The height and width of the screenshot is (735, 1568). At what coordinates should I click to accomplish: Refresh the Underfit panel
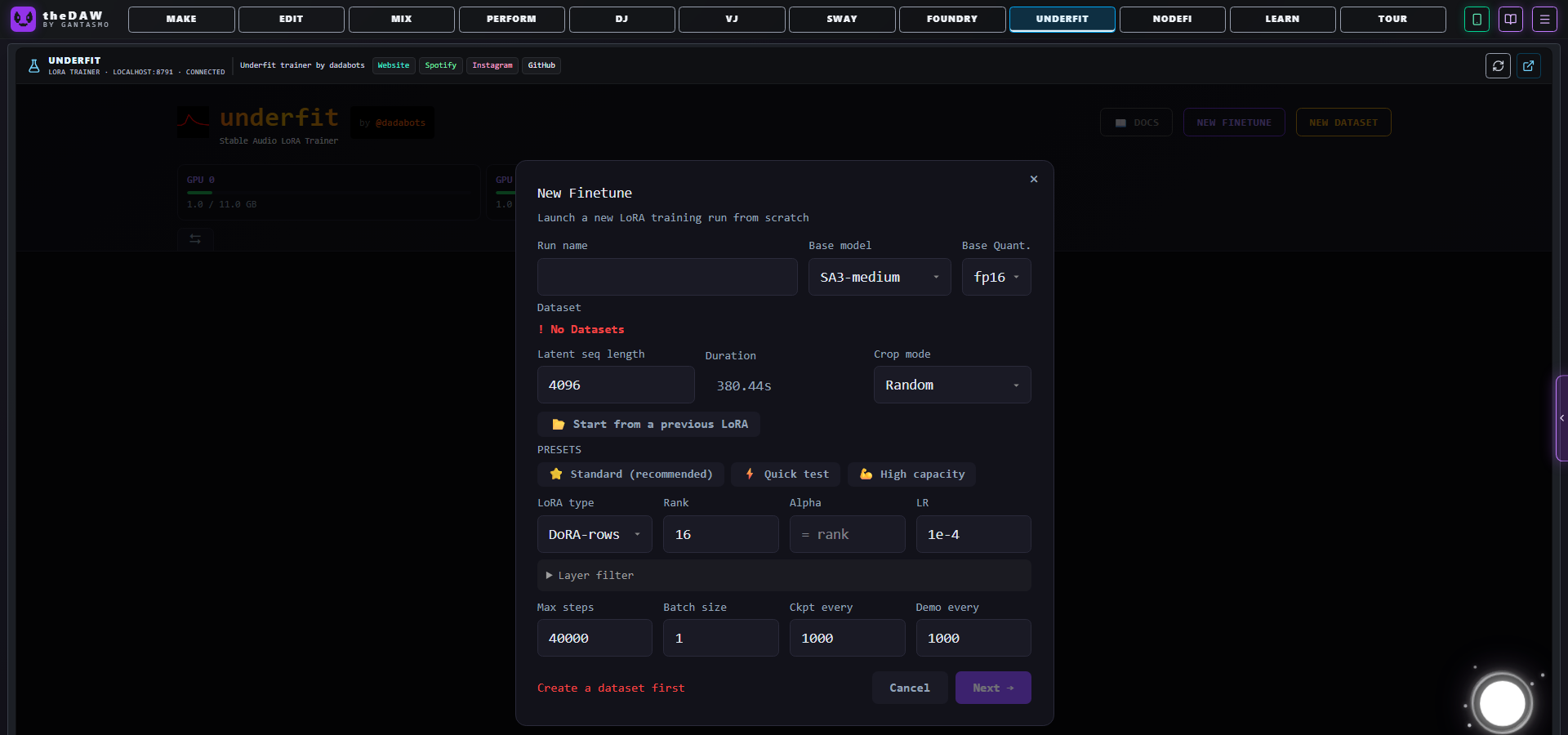(x=1498, y=66)
